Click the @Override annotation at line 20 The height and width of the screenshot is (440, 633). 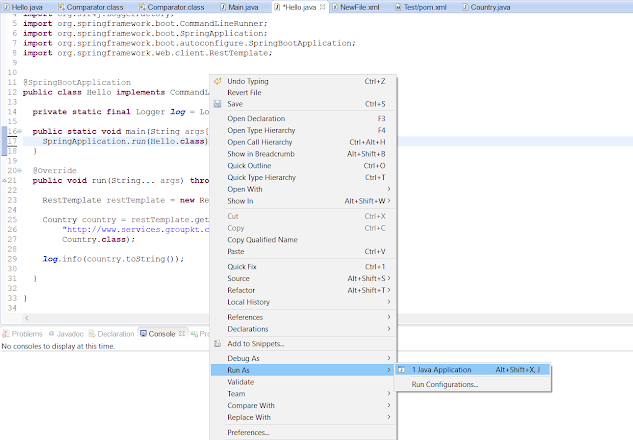coord(54,170)
